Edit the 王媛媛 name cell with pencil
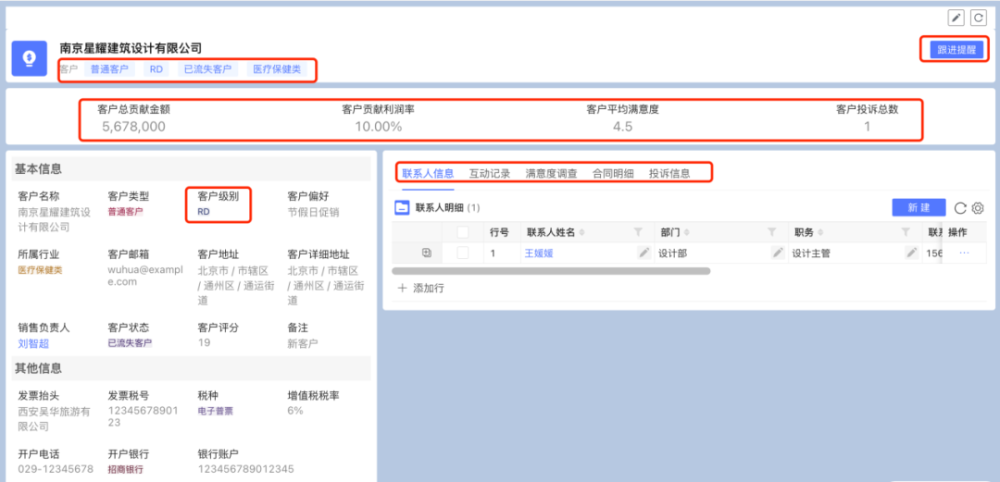Viewport: 1000px width, 482px height. 644,253
